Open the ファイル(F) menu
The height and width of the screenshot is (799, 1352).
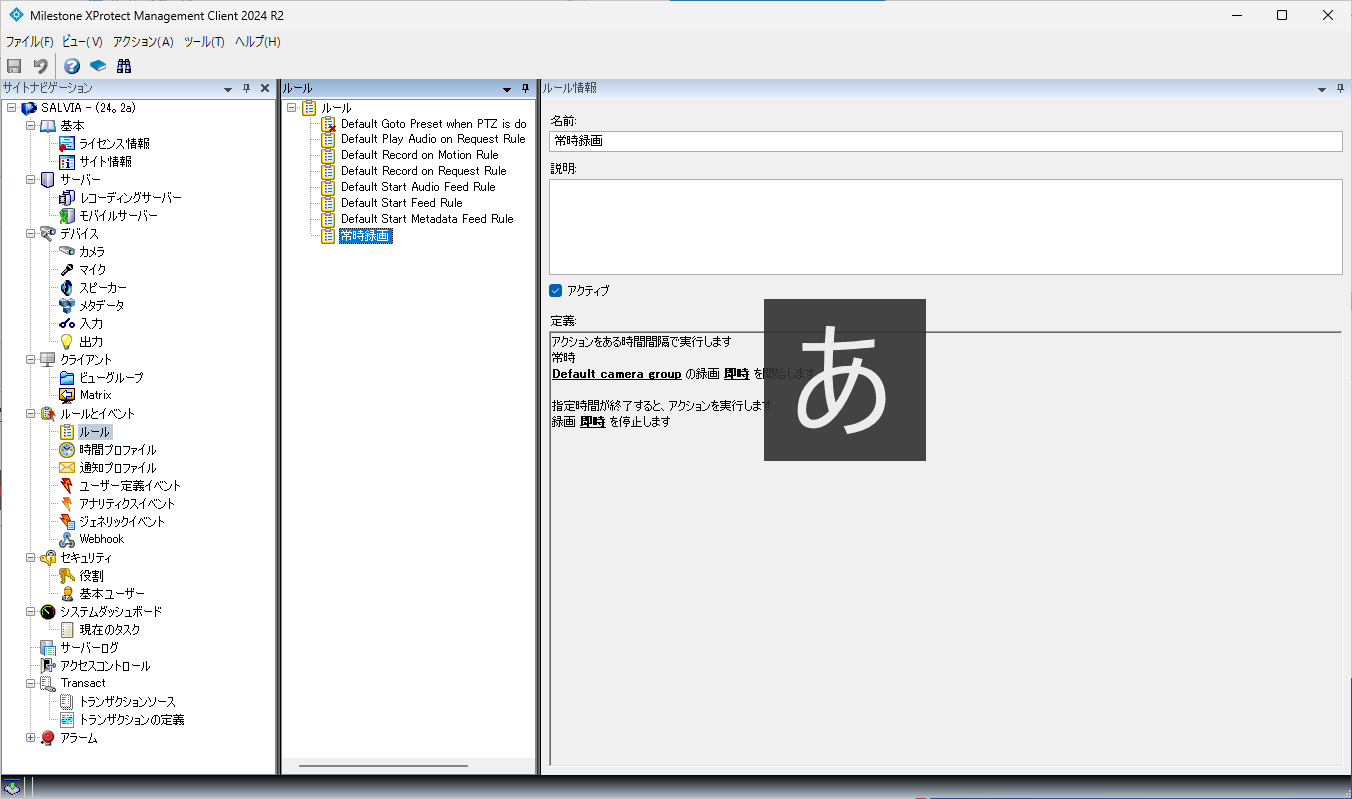(29, 42)
